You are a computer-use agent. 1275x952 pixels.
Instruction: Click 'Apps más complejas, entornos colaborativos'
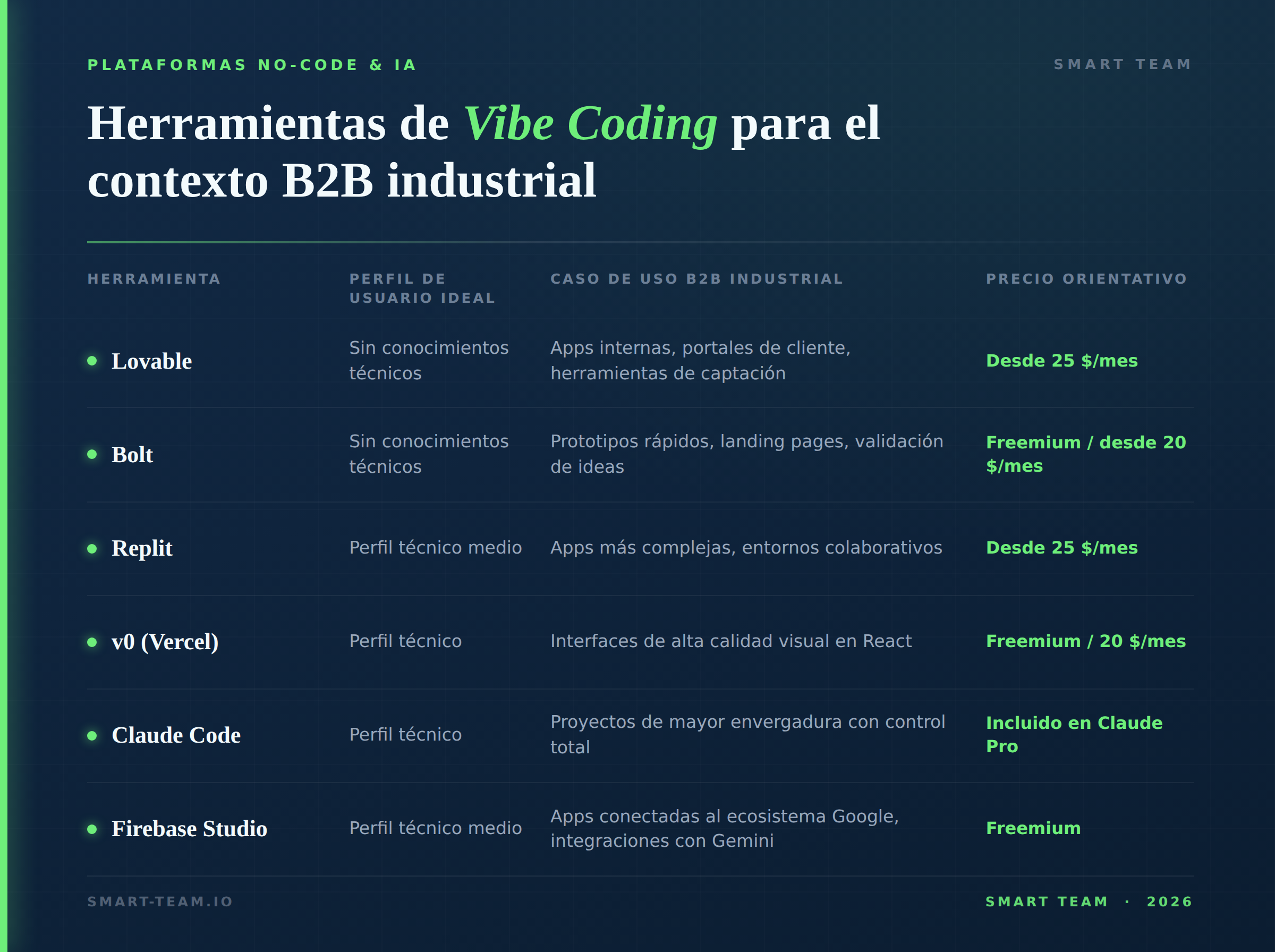tap(746, 548)
